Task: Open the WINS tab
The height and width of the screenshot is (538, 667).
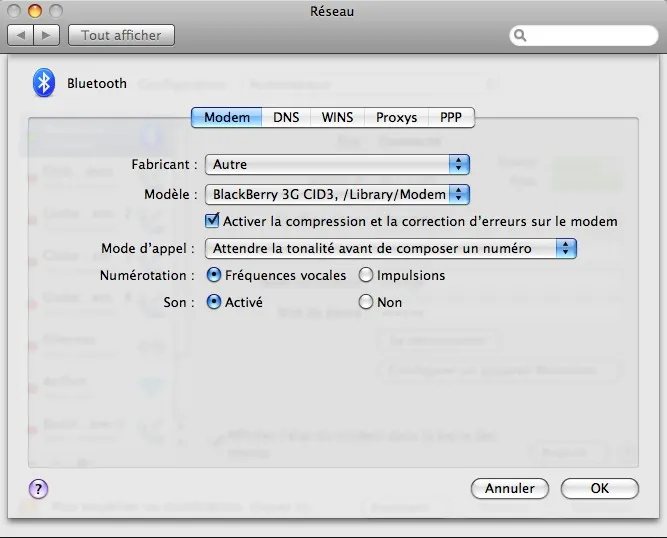Action: [x=337, y=117]
